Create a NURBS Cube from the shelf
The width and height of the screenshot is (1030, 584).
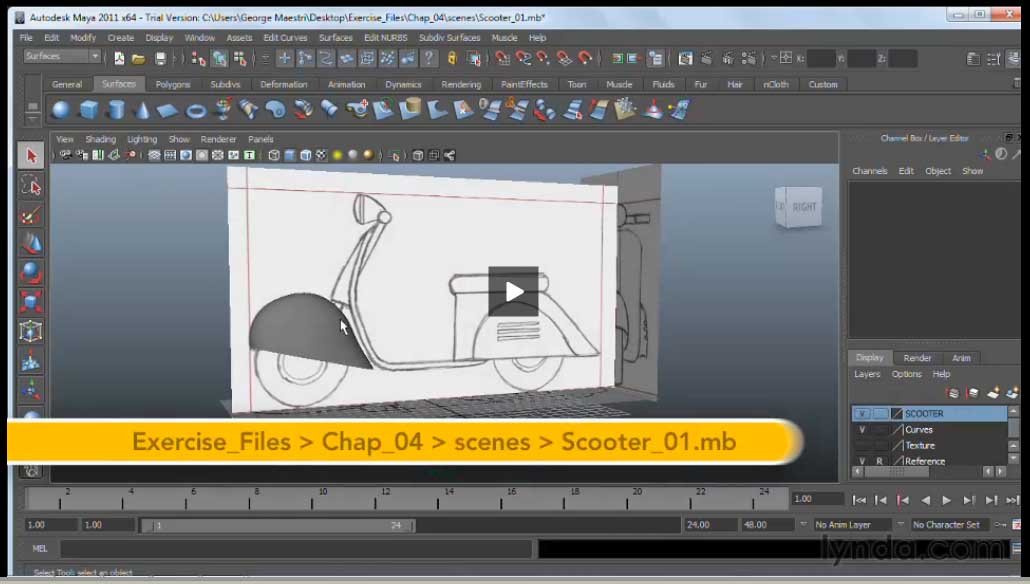click(x=89, y=110)
